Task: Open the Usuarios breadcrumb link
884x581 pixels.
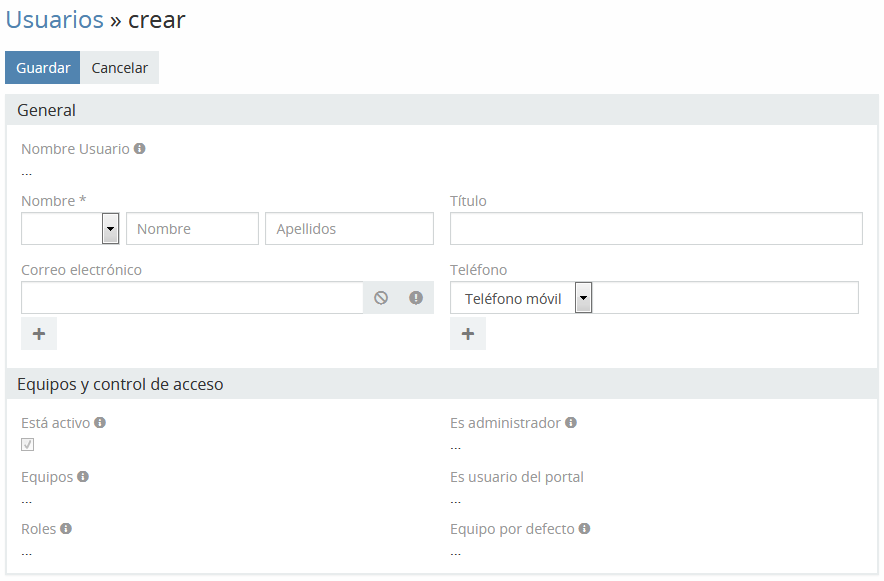Action: pyautogui.click(x=55, y=19)
